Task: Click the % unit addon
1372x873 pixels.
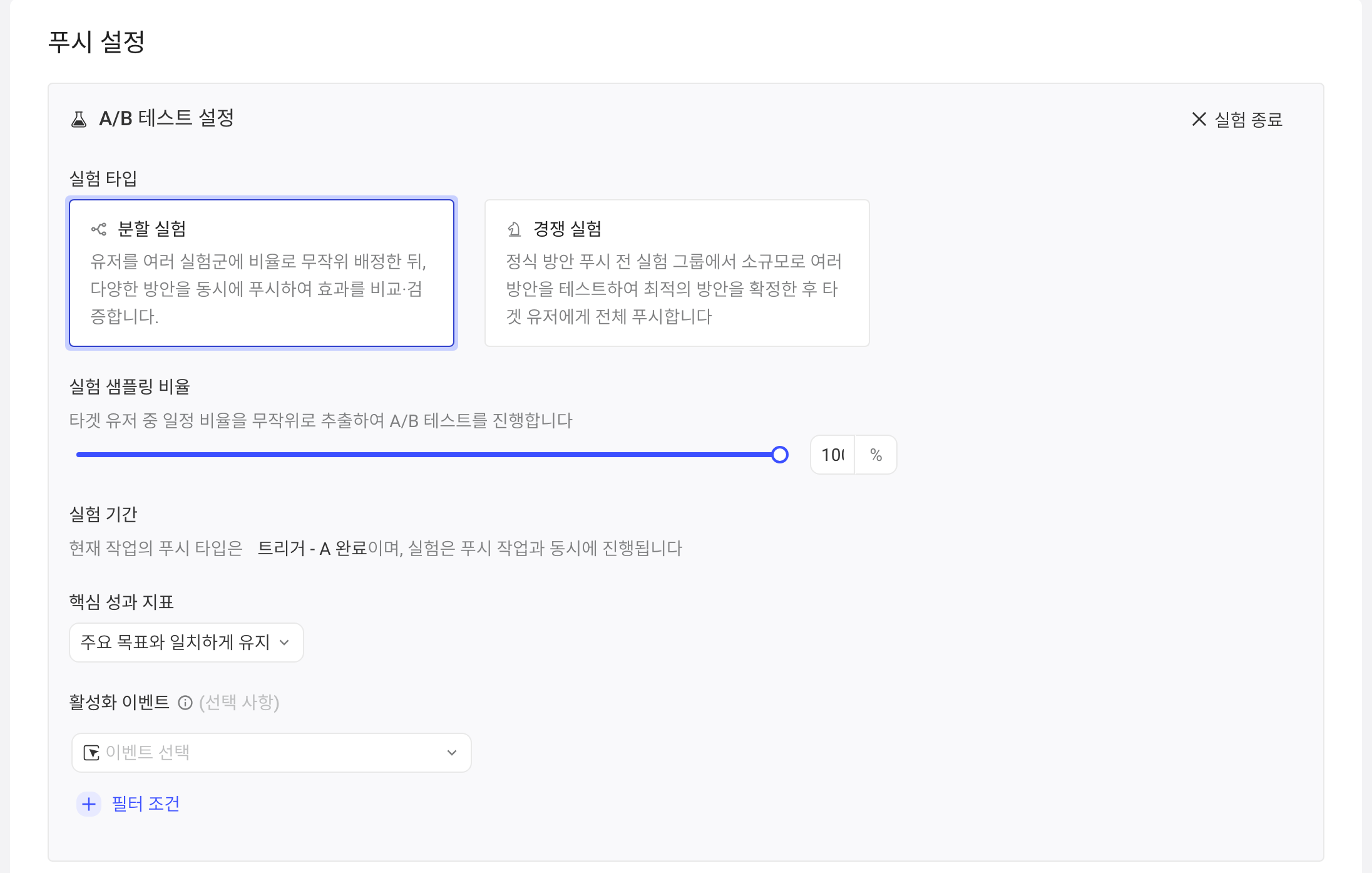Action: pos(876,455)
